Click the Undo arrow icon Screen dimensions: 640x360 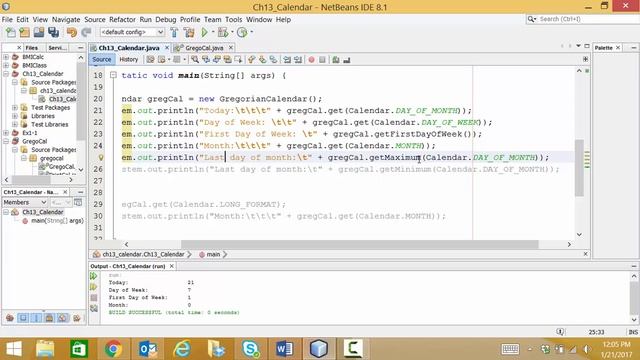point(72,32)
